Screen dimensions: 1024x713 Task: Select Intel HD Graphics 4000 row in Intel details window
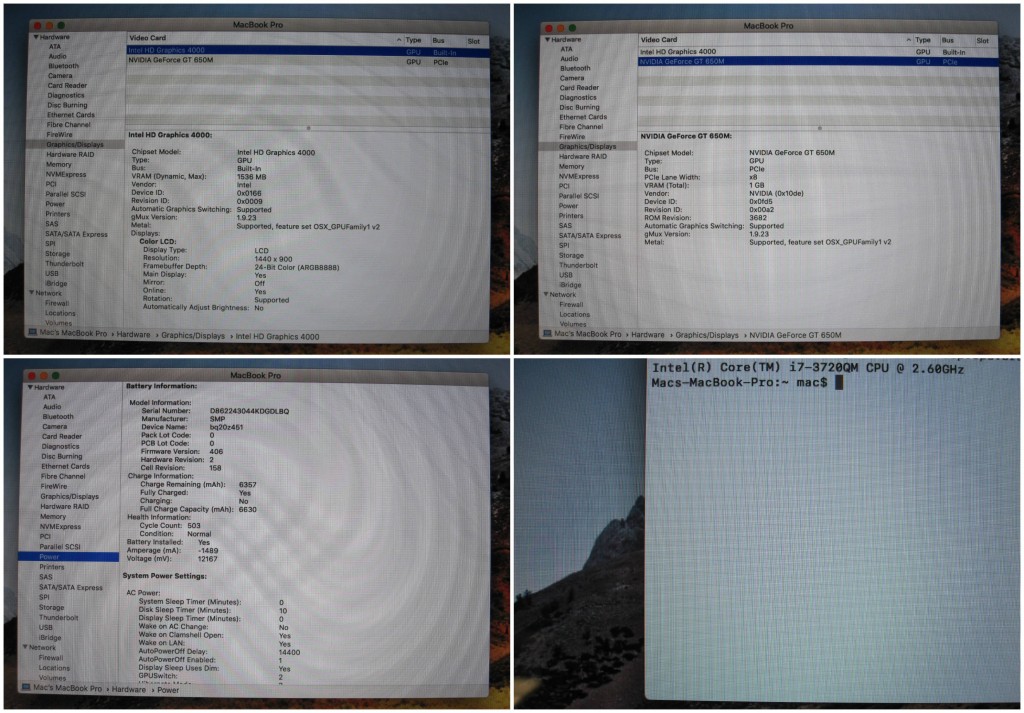[308, 50]
